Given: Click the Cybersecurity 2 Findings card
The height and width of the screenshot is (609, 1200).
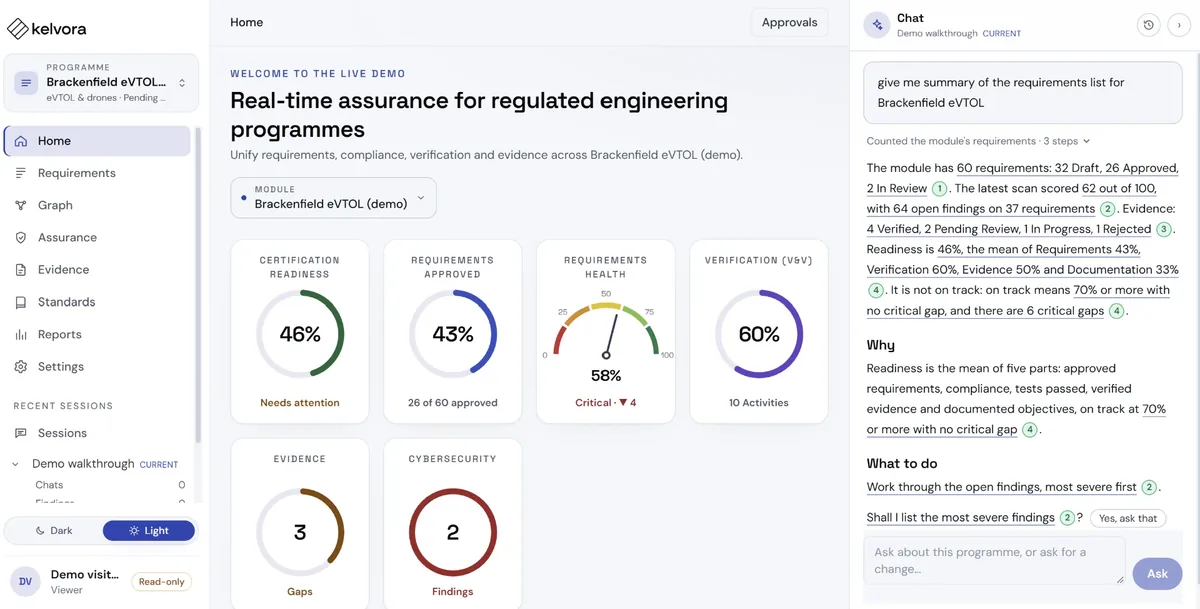Looking at the screenshot, I should (453, 523).
